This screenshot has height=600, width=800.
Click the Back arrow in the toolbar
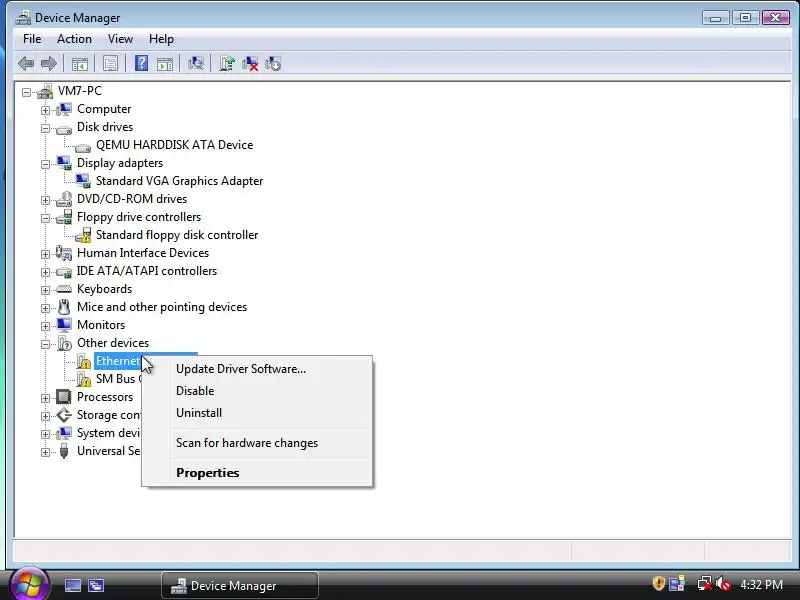pyautogui.click(x=26, y=64)
